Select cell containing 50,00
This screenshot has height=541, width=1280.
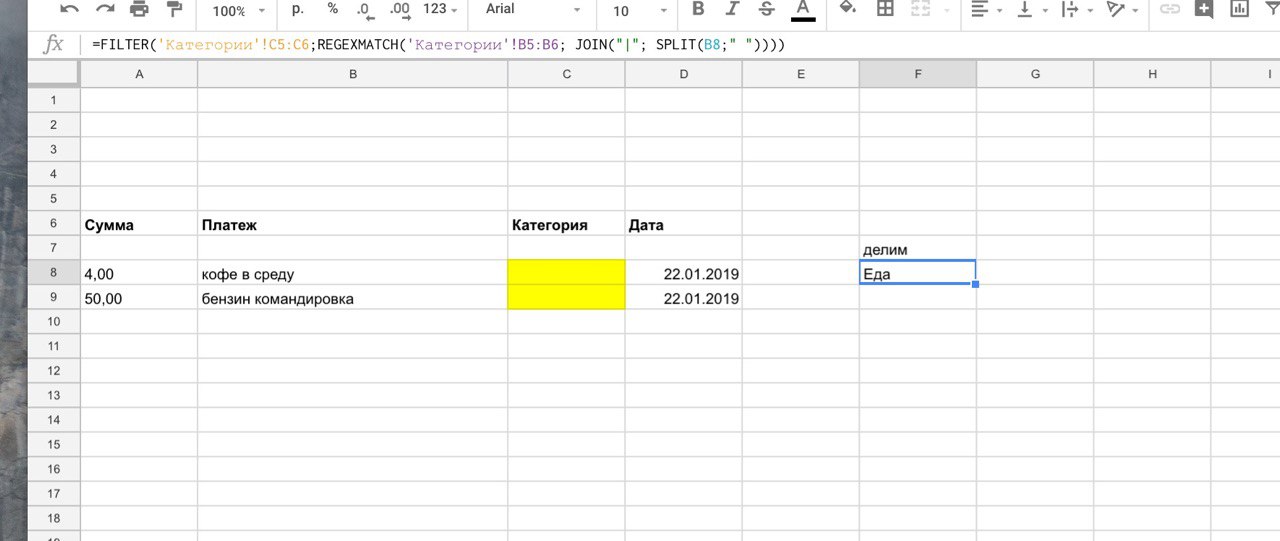(x=139, y=298)
